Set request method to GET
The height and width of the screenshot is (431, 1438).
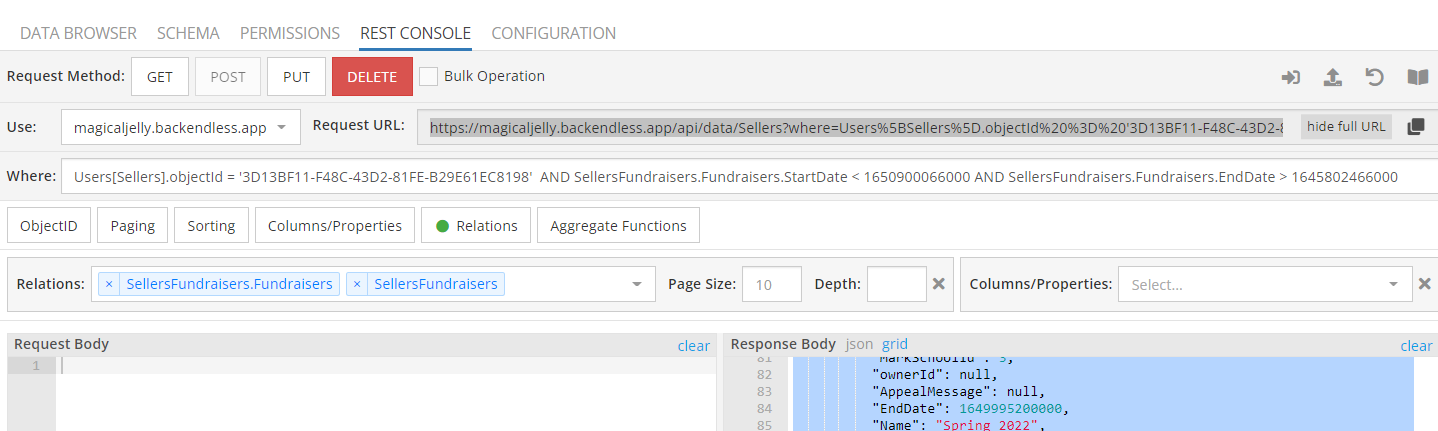click(x=160, y=76)
